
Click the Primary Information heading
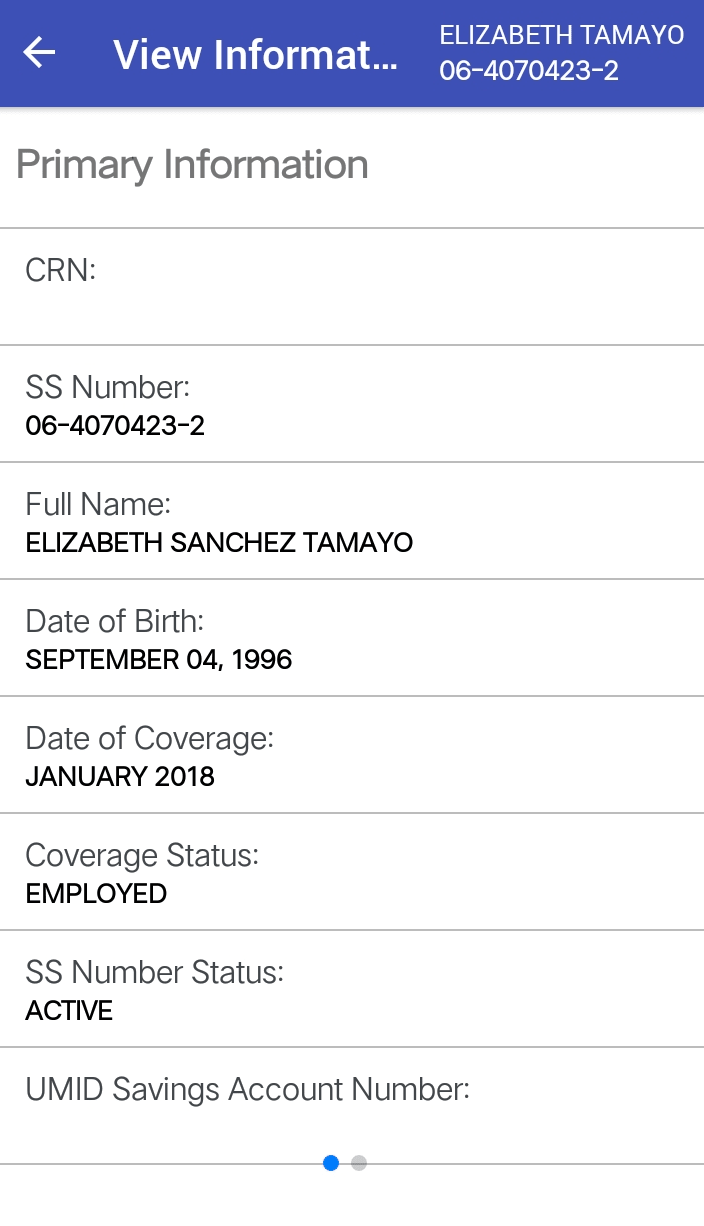point(192,165)
